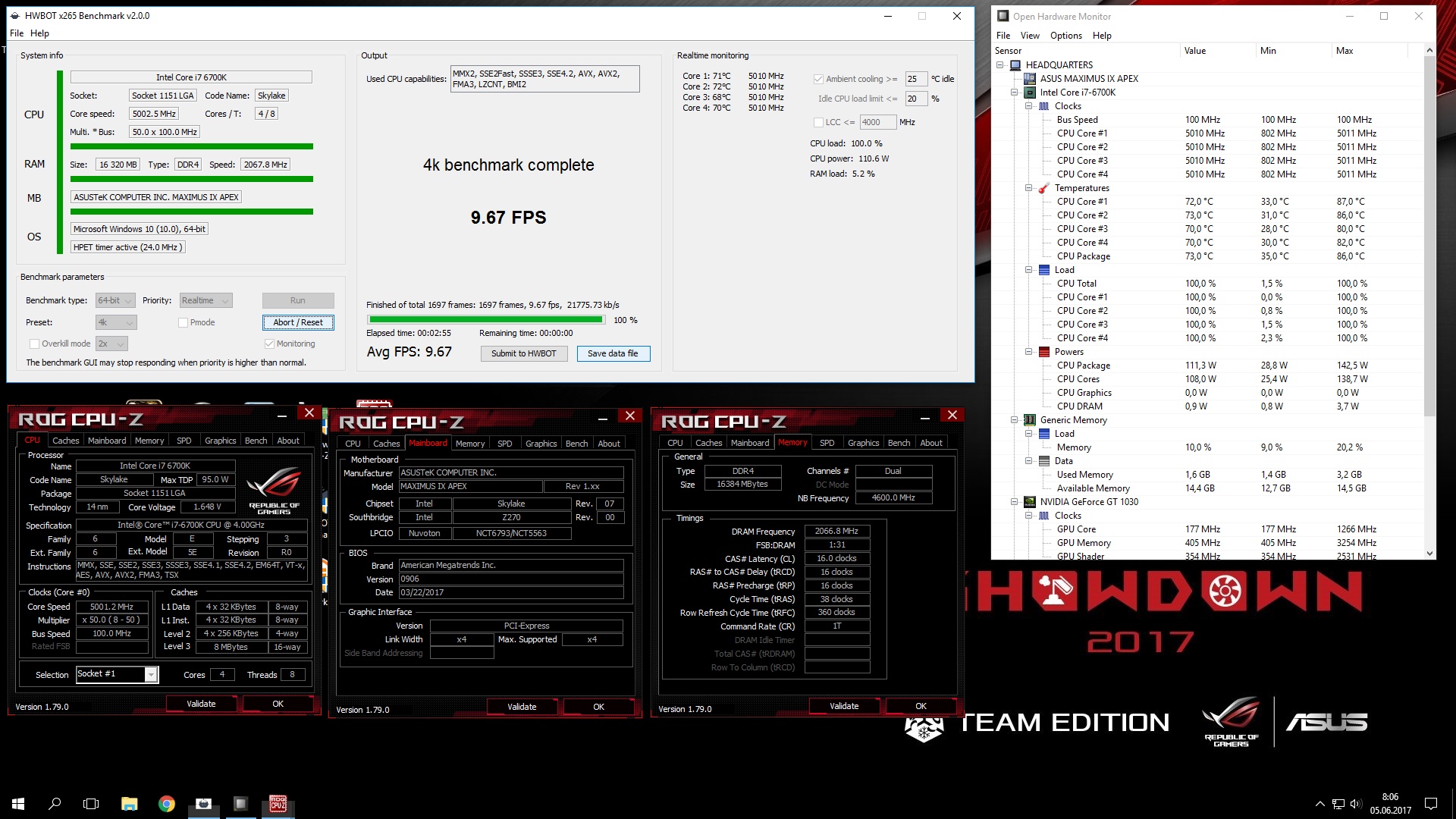Viewport: 1456px width, 819px height.
Task: Click the Powers red icon in sensor tree
Action: [x=1044, y=352]
